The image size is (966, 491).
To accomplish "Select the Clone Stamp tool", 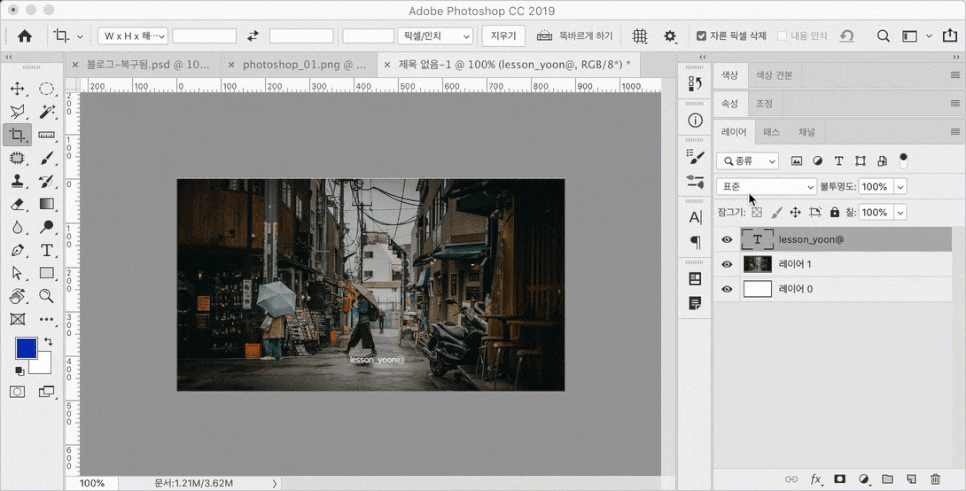I will [17, 181].
